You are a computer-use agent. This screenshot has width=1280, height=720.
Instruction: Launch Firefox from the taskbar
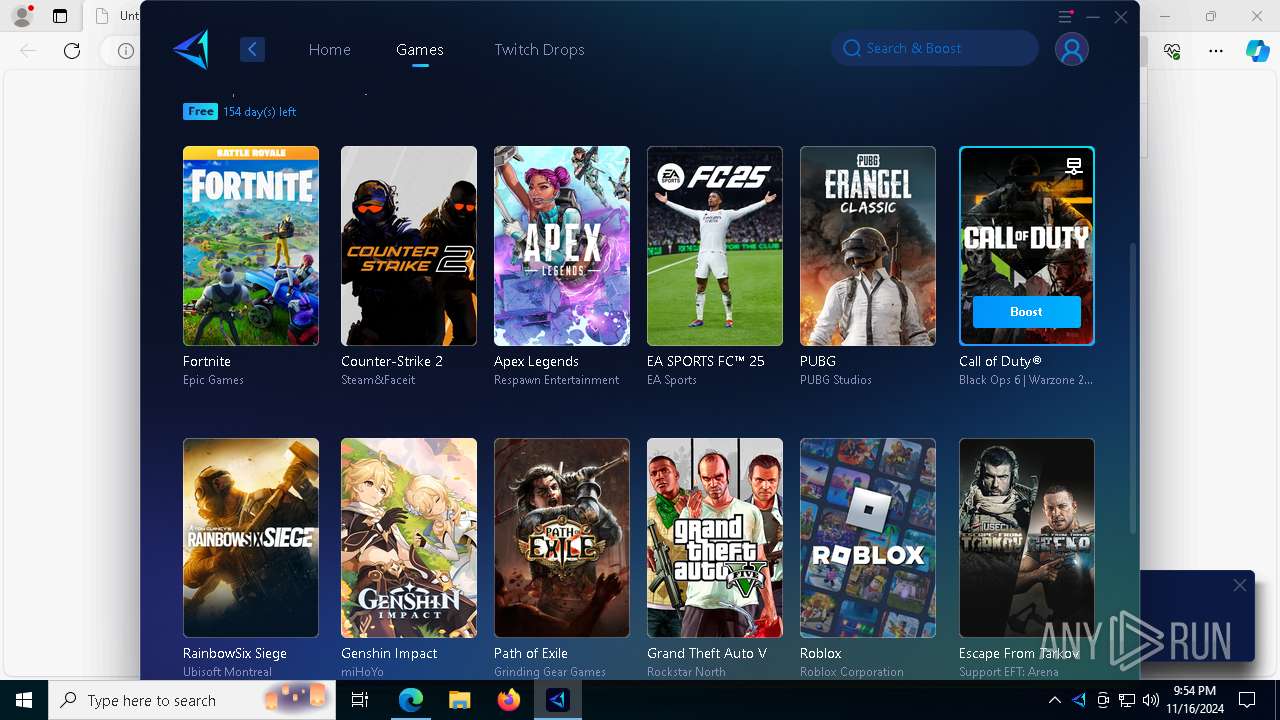tap(508, 700)
